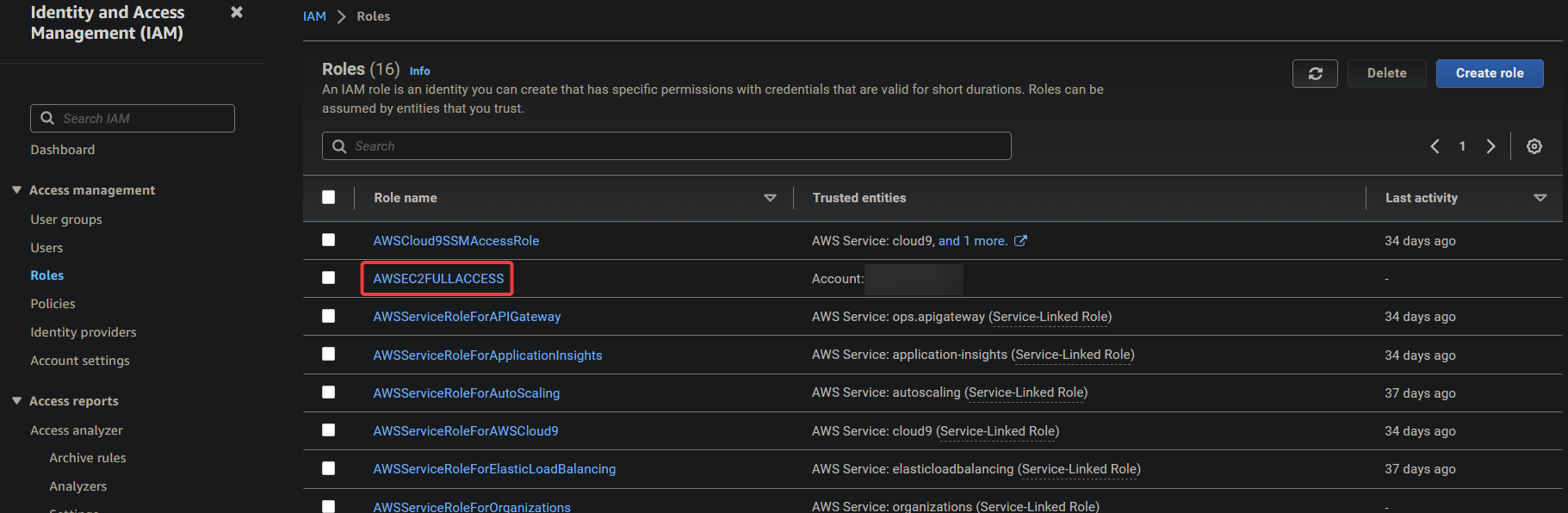
Task: Open Policies in sidebar
Action: tap(53, 304)
